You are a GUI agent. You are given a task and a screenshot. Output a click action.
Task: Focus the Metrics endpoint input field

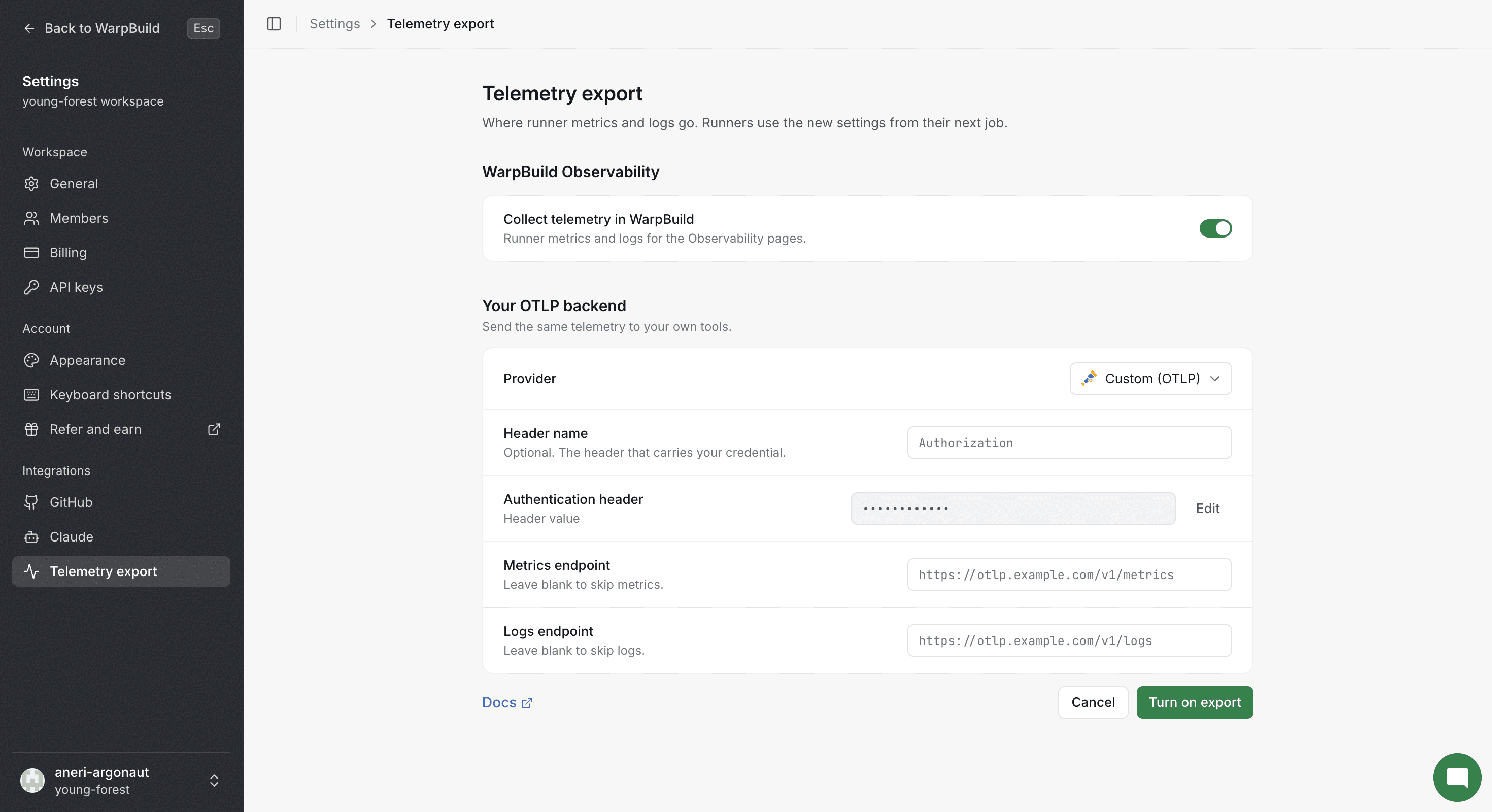(1069, 574)
